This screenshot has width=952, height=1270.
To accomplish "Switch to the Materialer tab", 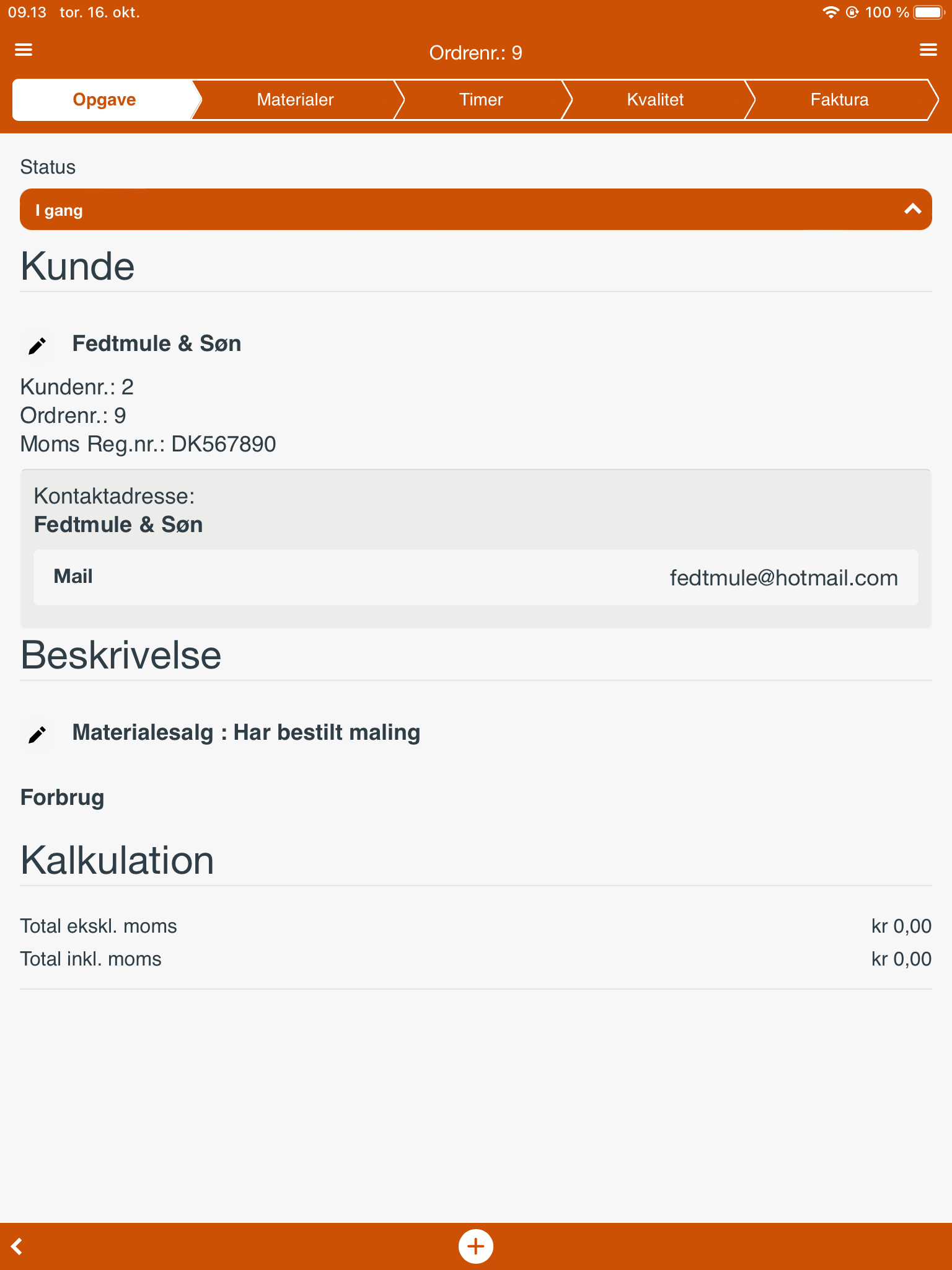I will 295,100.
